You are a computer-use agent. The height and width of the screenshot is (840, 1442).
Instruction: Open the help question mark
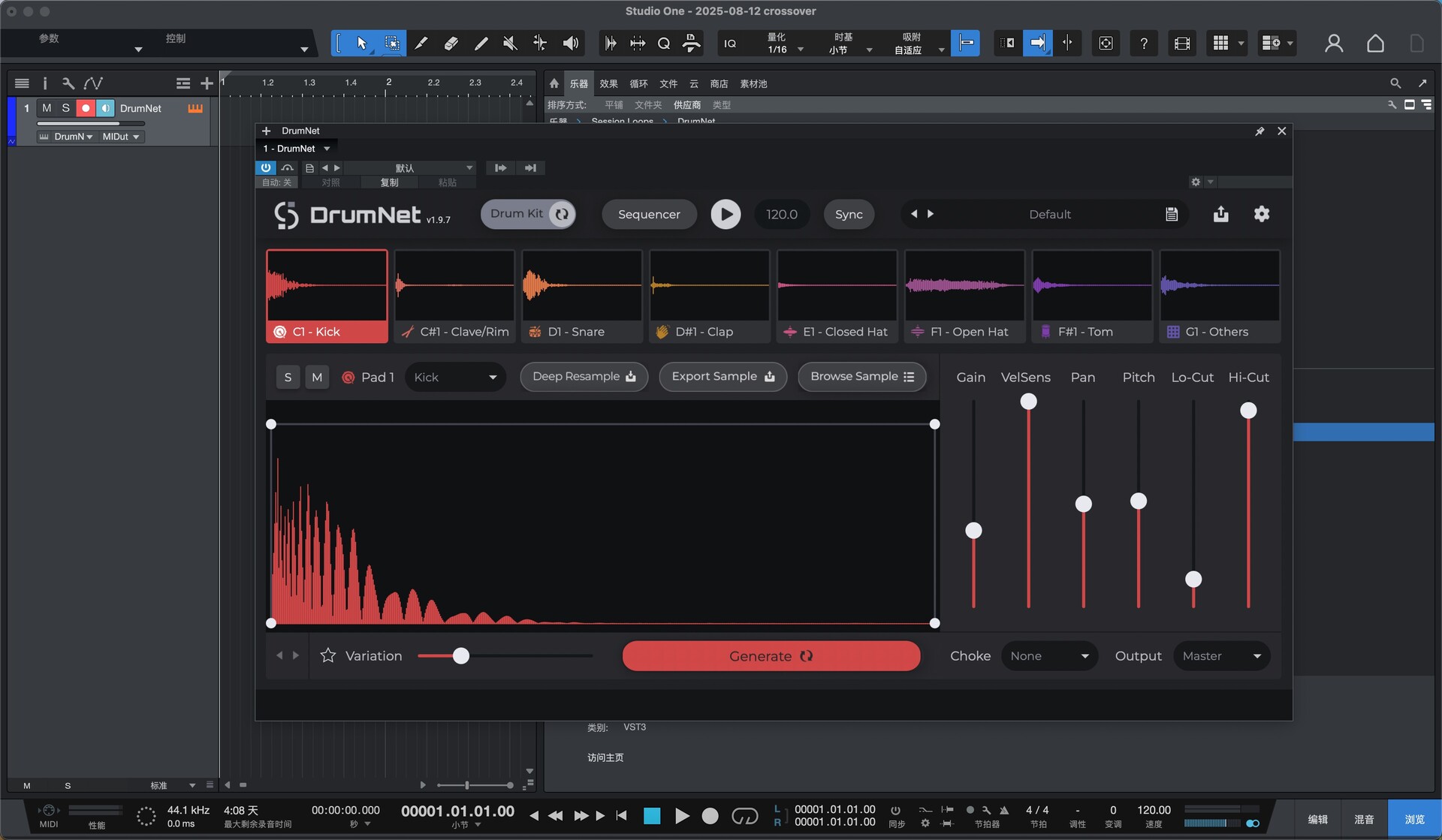click(x=1143, y=44)
